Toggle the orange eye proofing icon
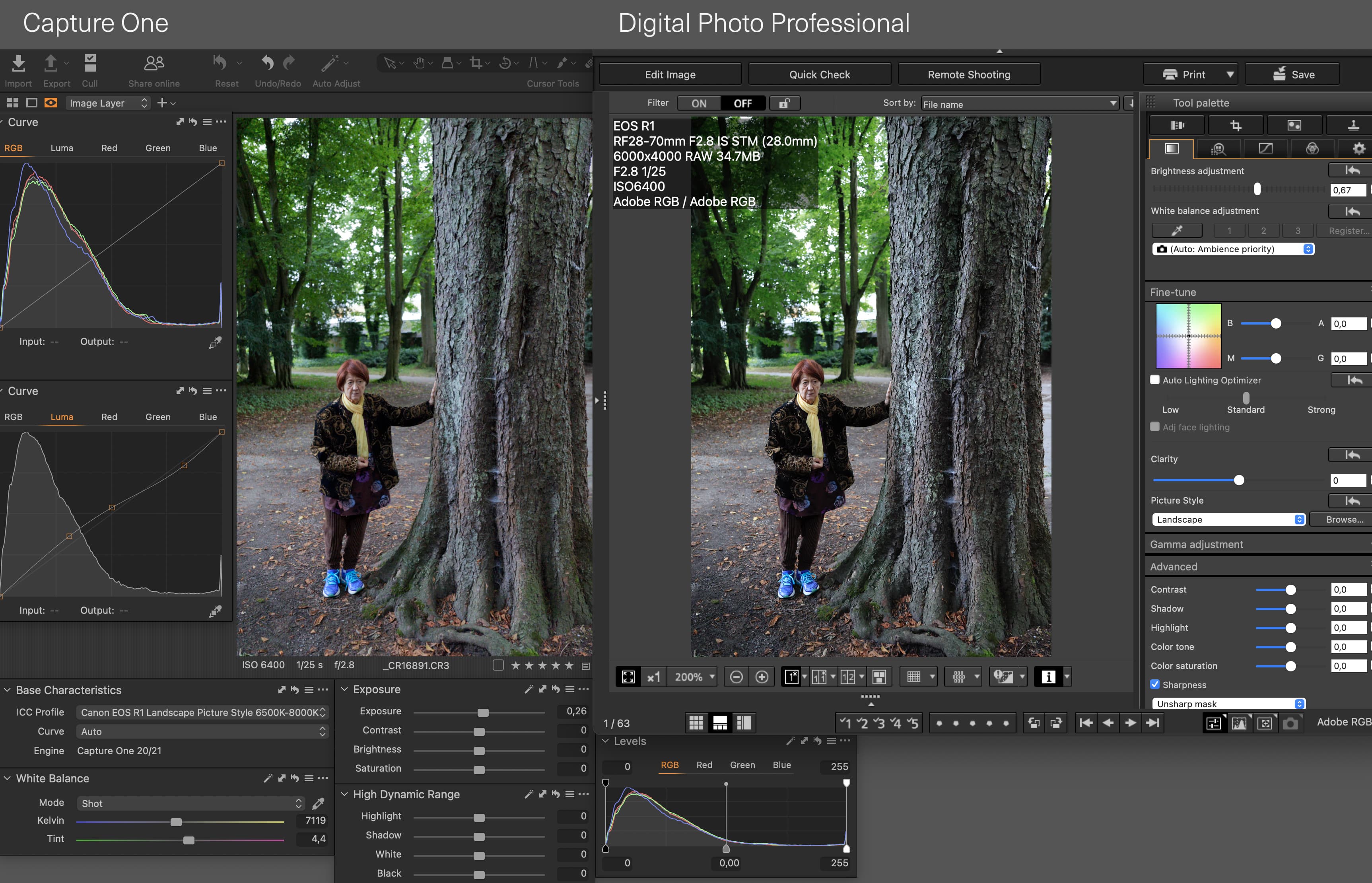This screenshot has width=1372, height=883. [x=51, y=103]
